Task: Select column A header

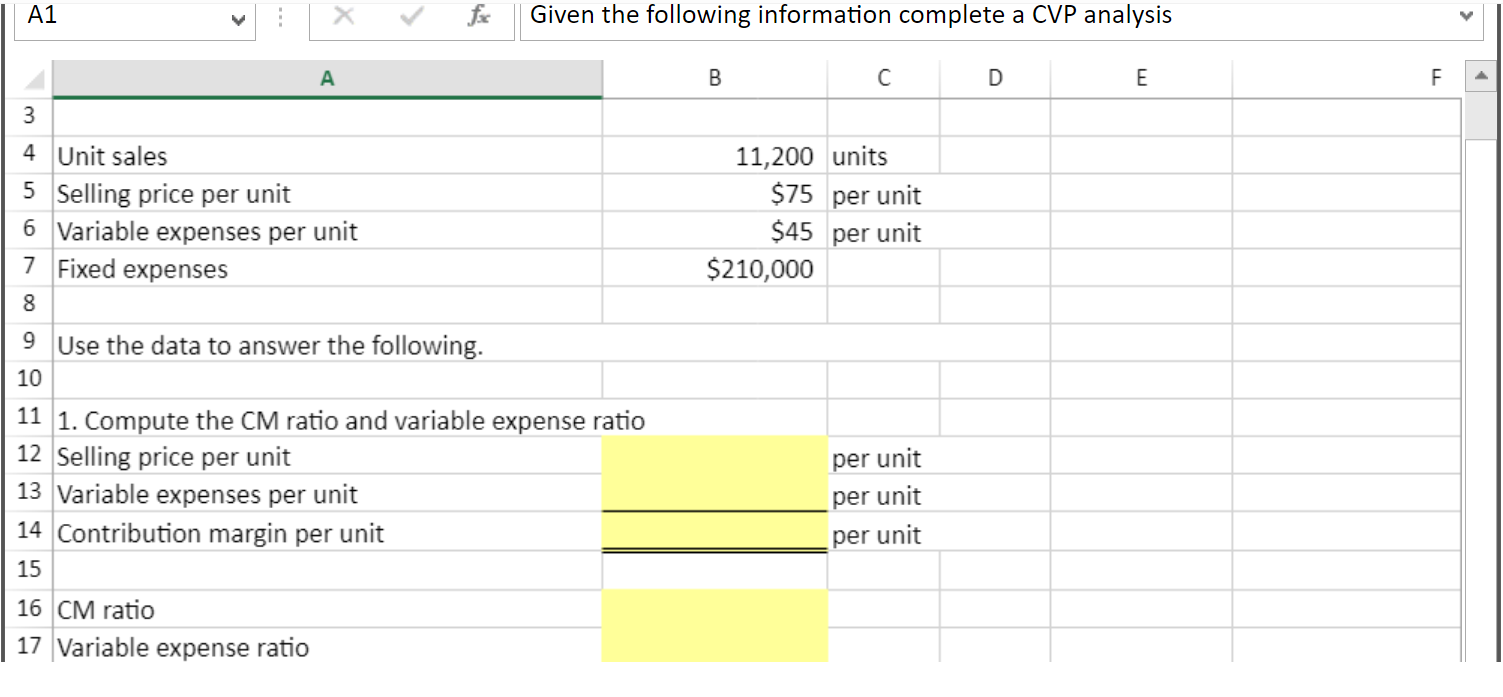Action: [327, 77]
